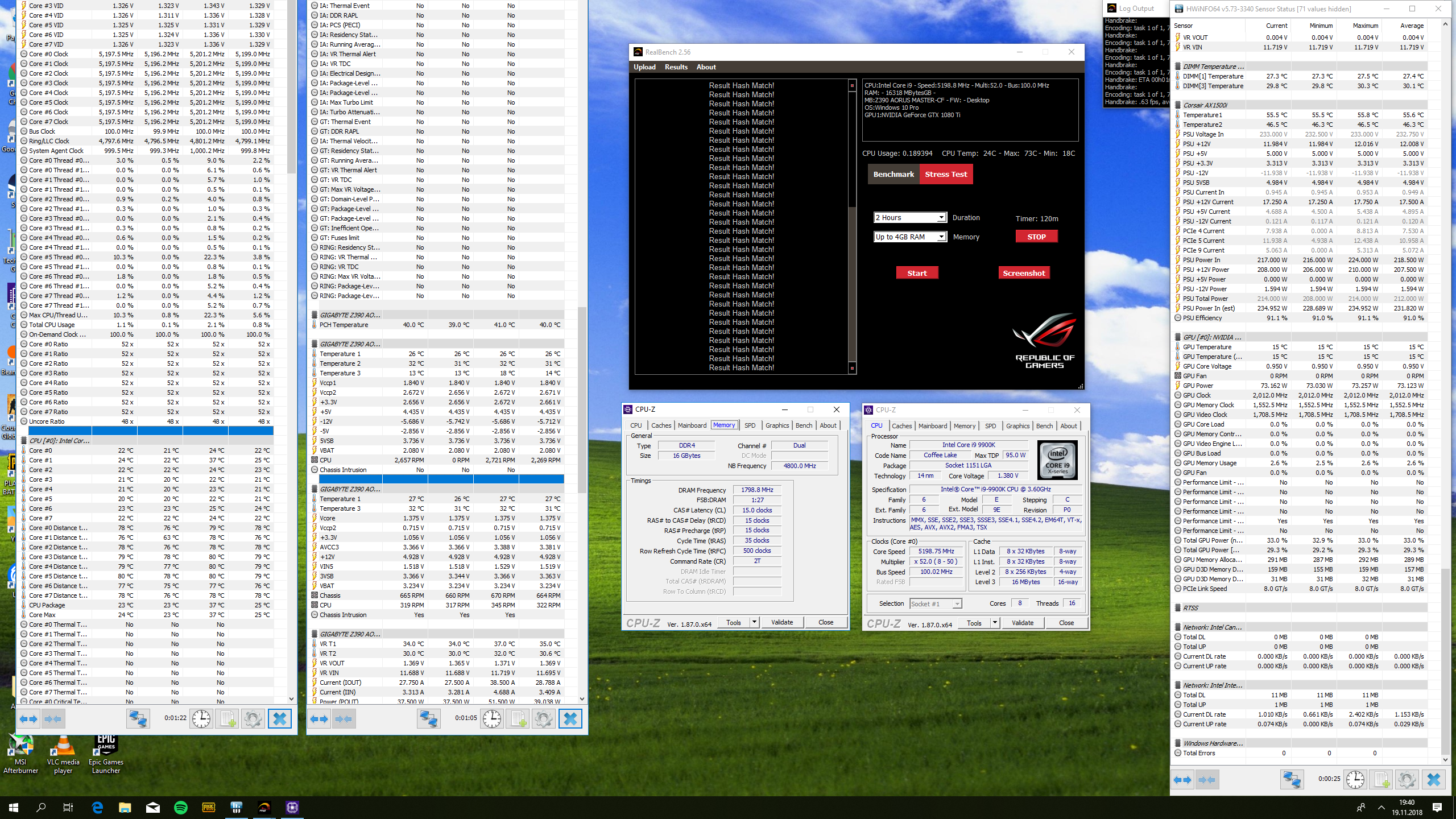The width and height of the screenshot is (1456, 819).
Task: Open Epic Games Launcher desktop shortcut
Action: tap(106, 755)
